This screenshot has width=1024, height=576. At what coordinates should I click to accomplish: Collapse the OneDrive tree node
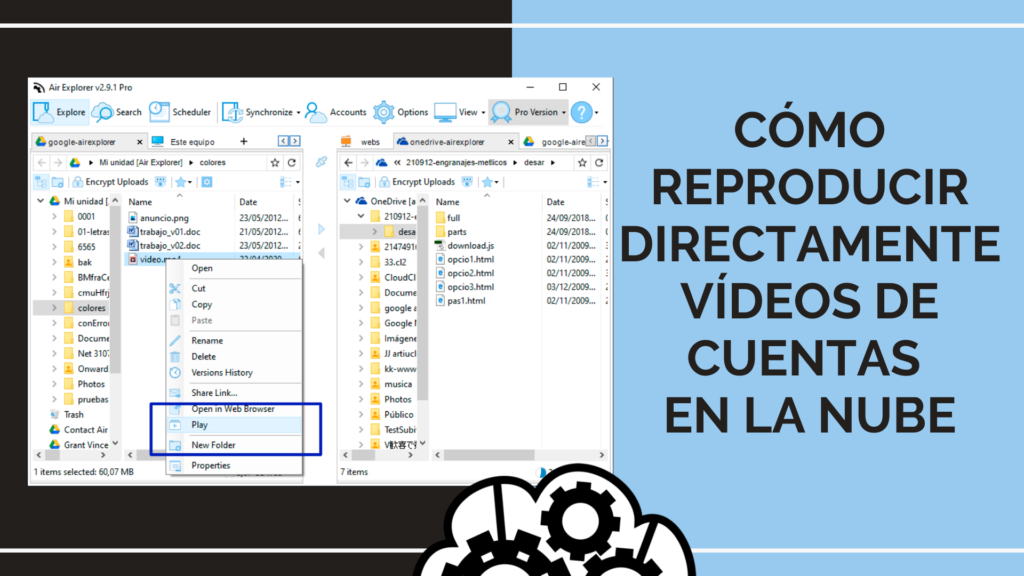coord(347,201)
